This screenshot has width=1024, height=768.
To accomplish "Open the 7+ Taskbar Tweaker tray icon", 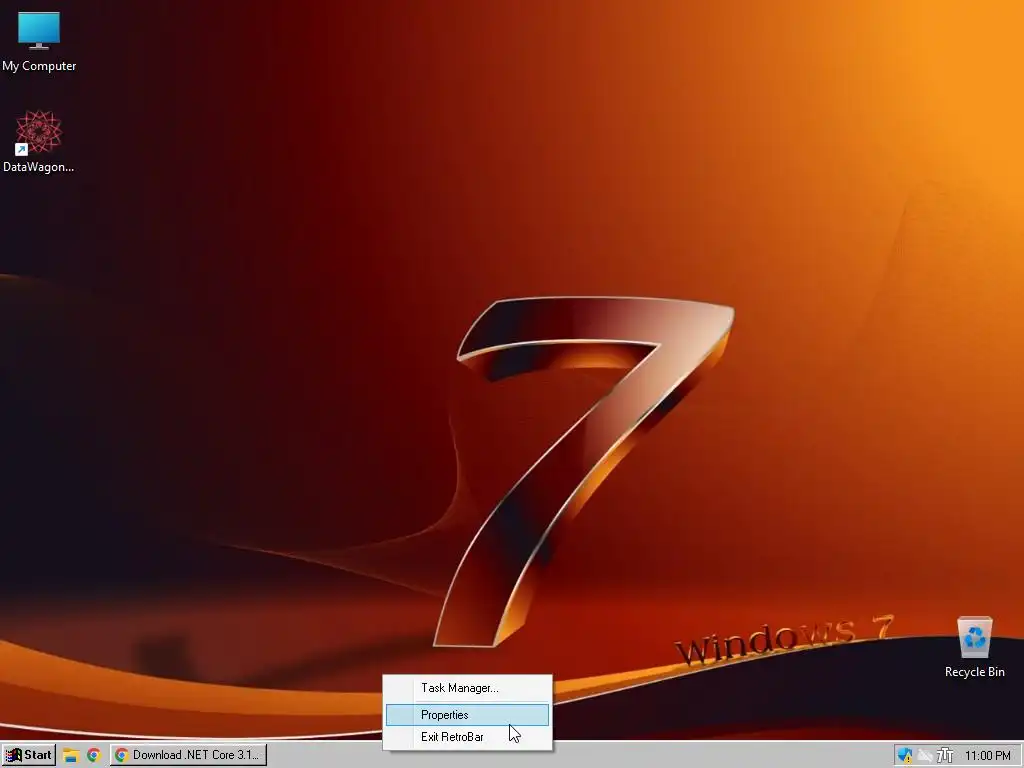I will click(x=945, y=756).
